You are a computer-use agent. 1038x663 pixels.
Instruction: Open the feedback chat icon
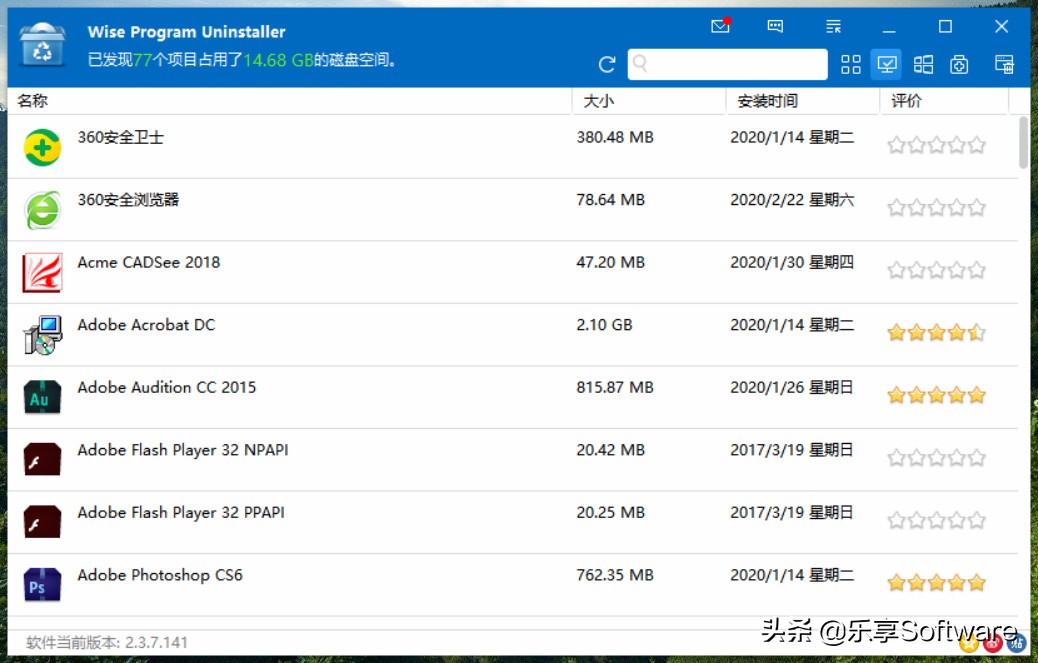(775, 26)
